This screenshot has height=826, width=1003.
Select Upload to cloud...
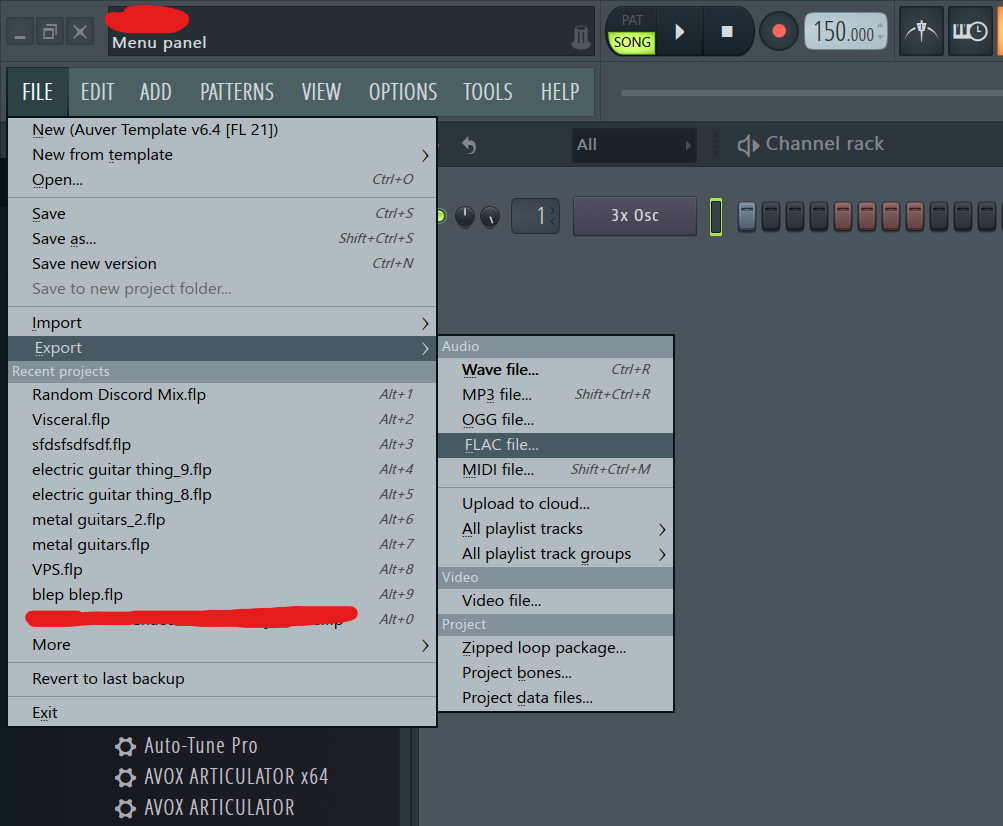(x=555, y=504)
